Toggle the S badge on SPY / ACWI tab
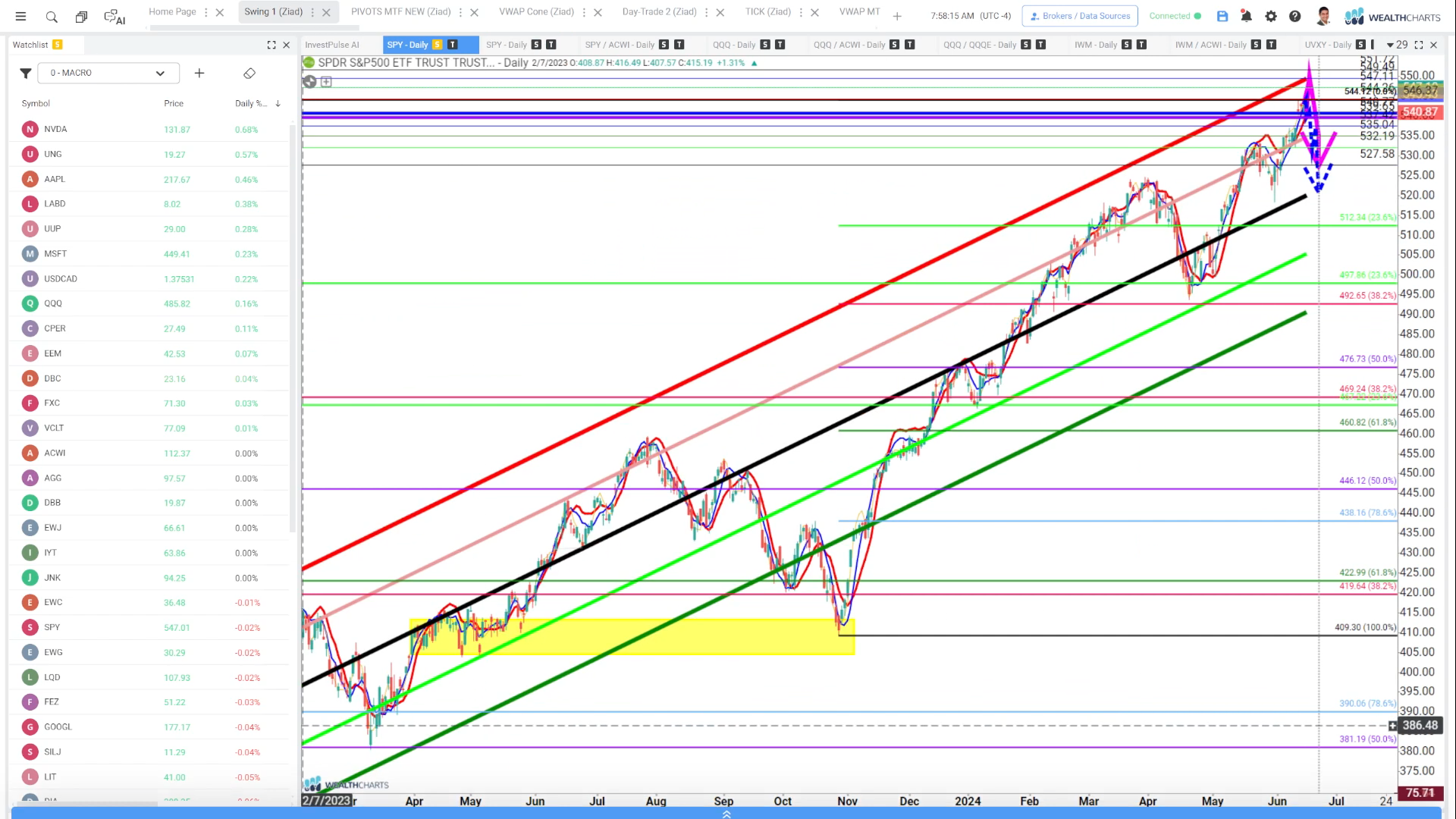 click(664, 45)
